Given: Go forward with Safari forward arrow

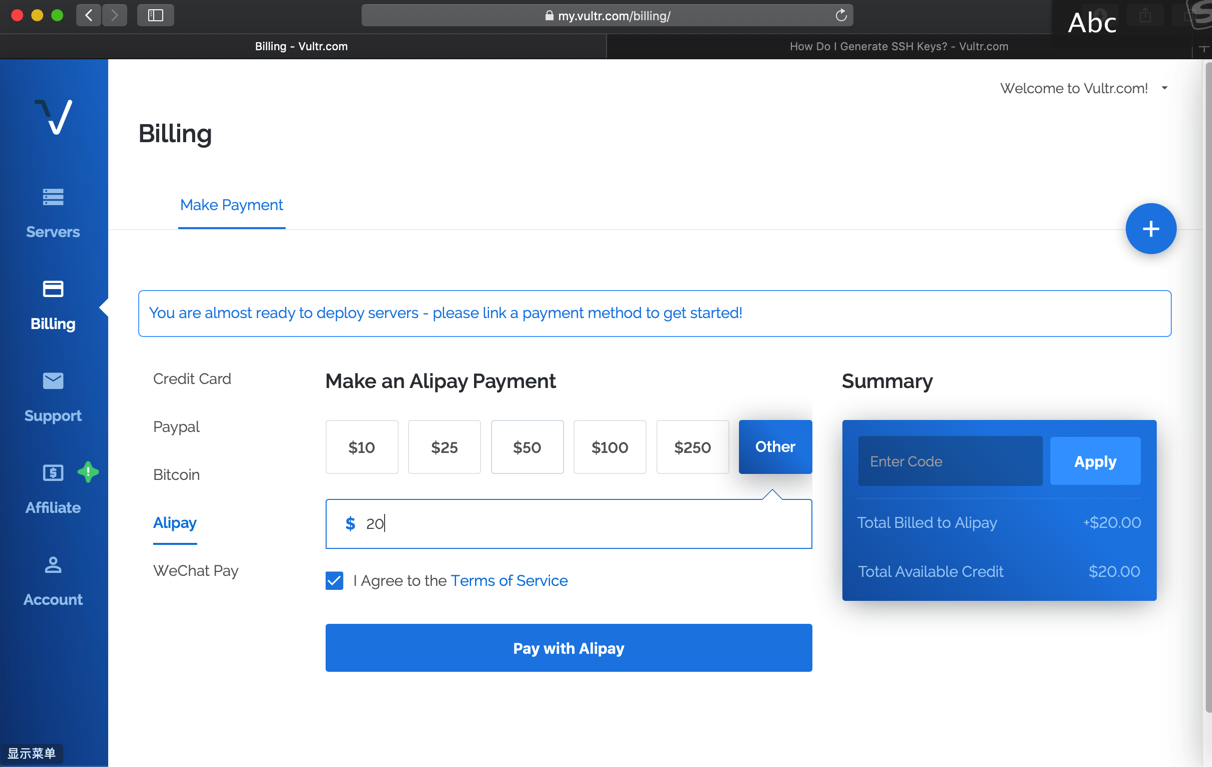Looking at the screenshot, I should 115,15.
